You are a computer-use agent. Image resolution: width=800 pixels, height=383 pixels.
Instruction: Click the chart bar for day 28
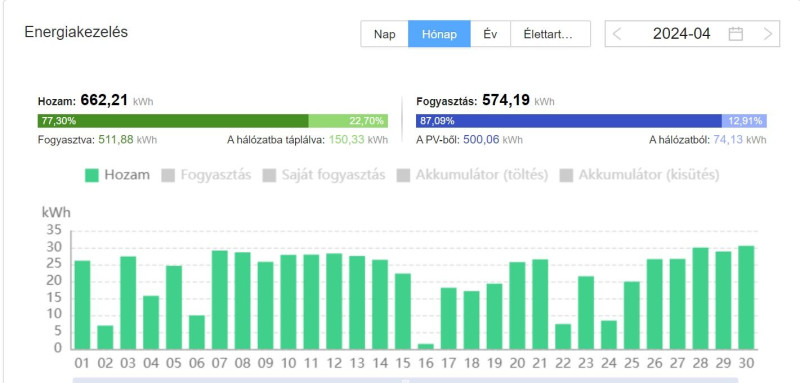701,298
